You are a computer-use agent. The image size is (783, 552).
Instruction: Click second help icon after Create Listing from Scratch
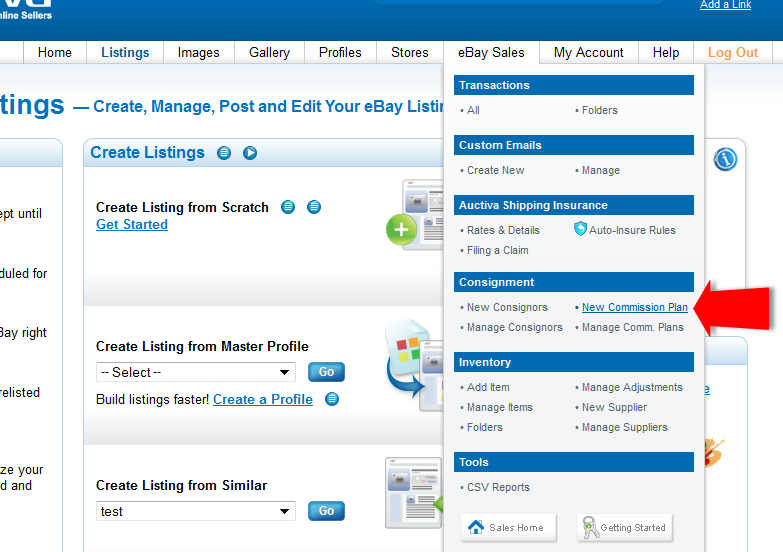tap(314, 207)
